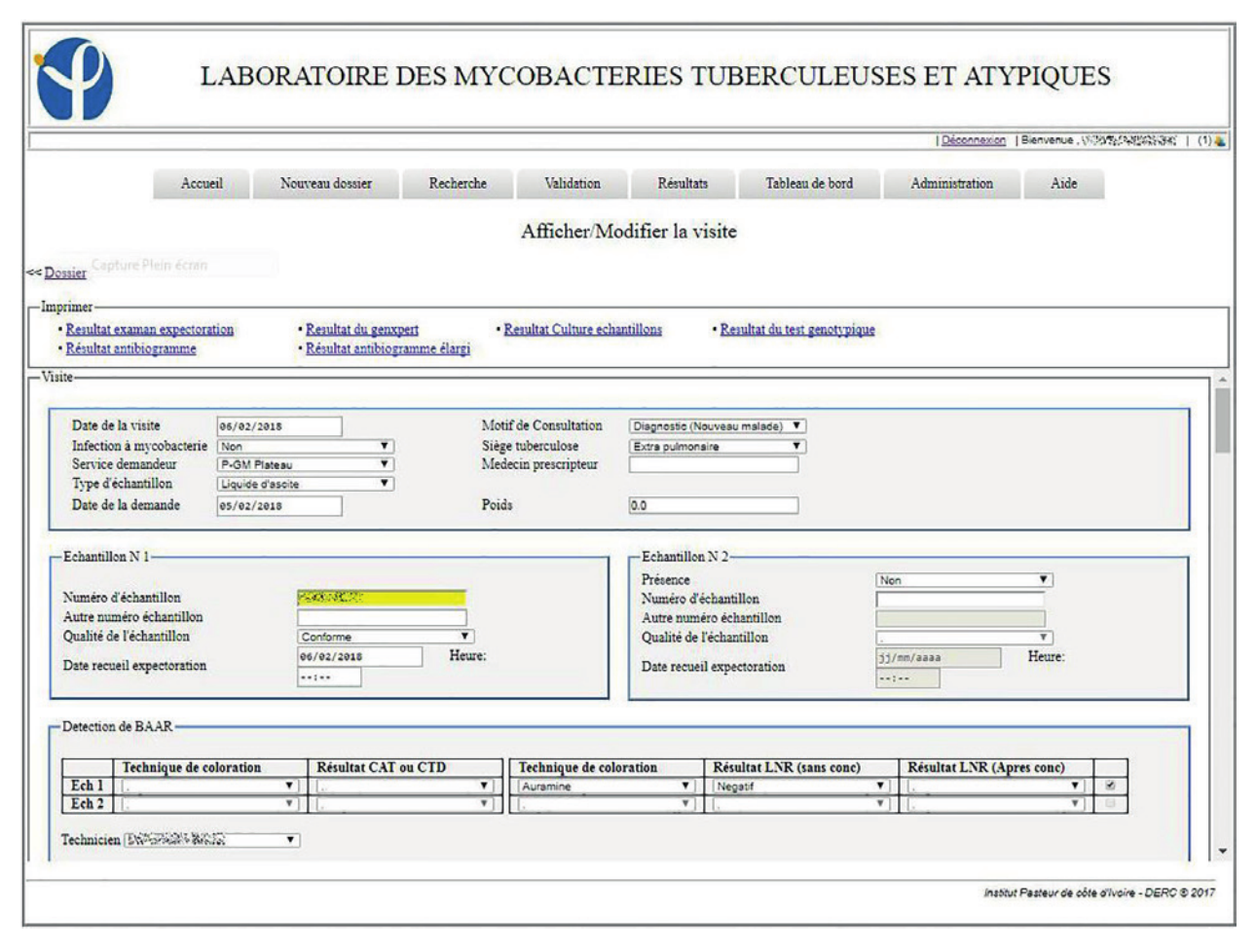The width and height of the screenshot is (1256, 952).
Task: Click the user icon next to (1)
Action: pyautogui.click(x=1220, y=141)
